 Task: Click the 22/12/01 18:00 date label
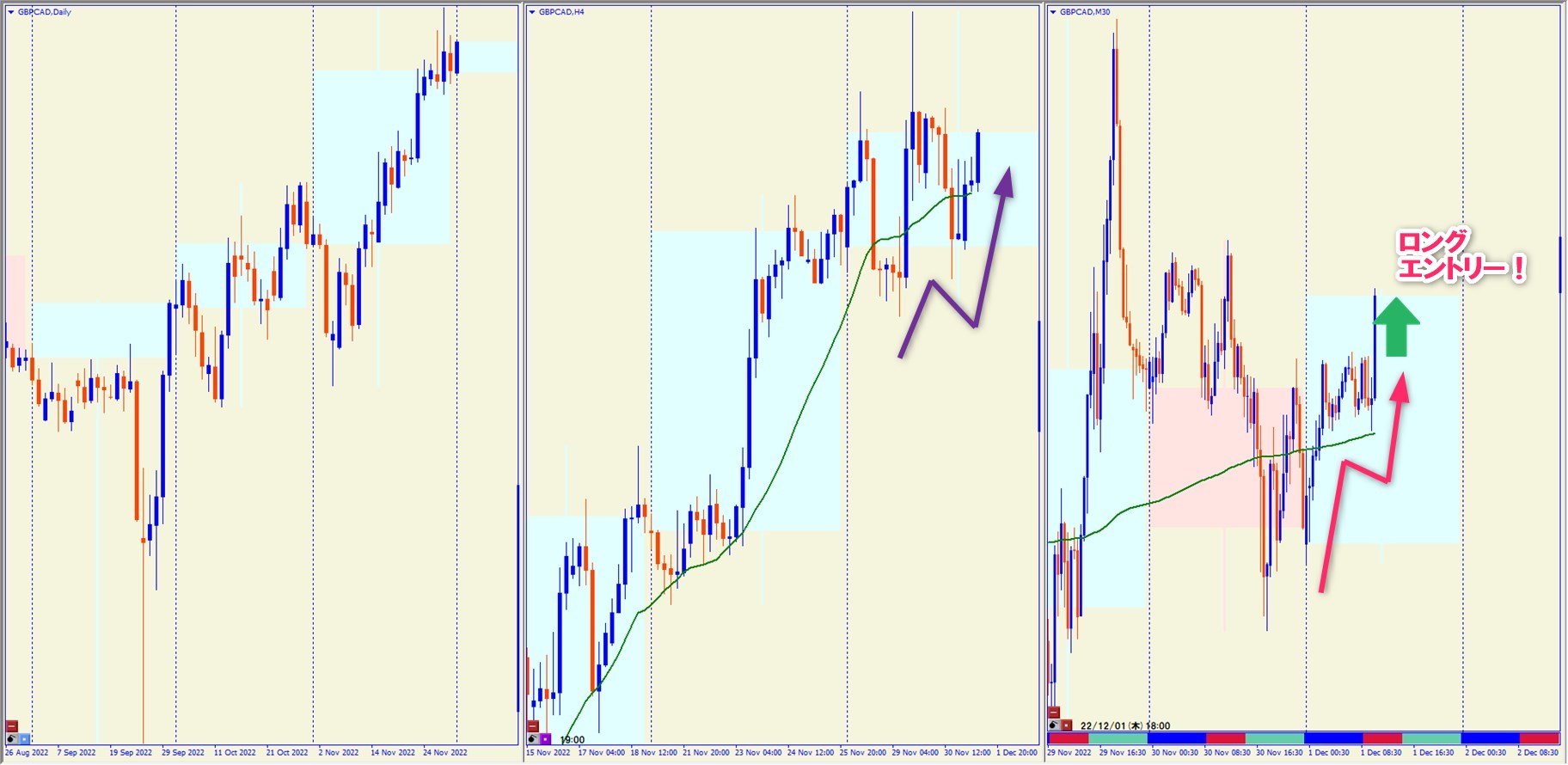coord(1124,725)
